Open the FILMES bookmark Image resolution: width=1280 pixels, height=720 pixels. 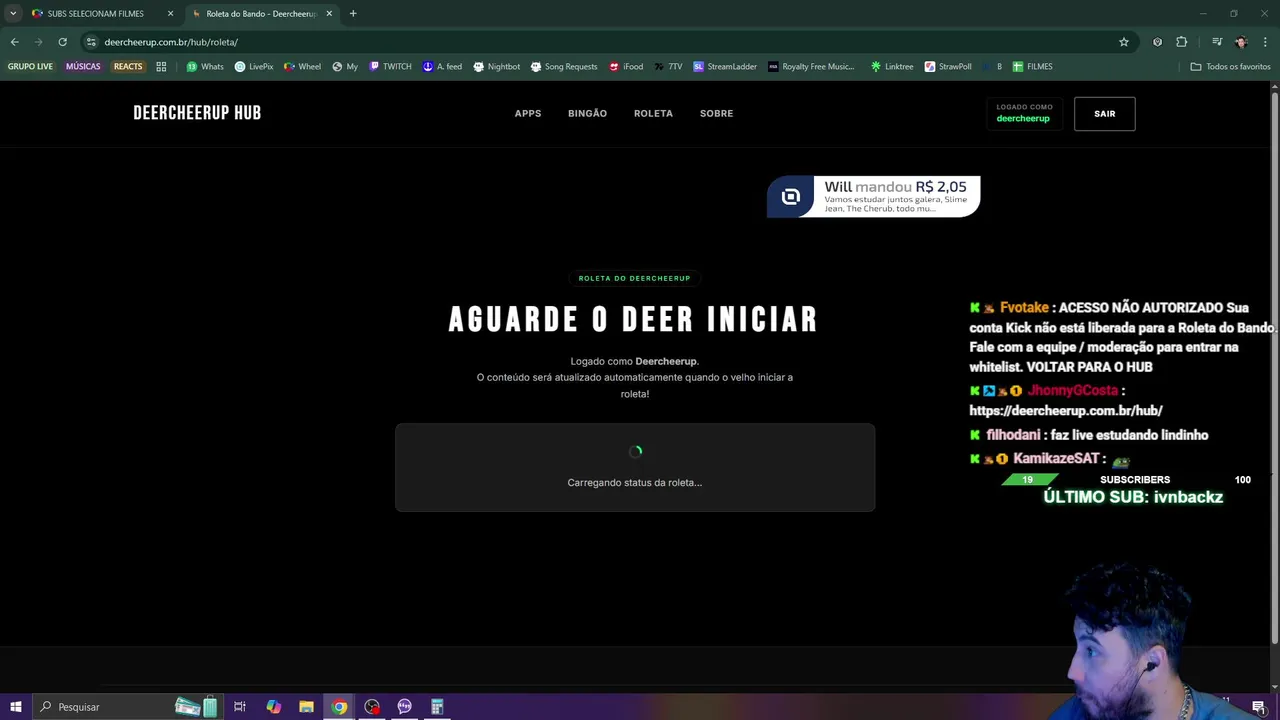1032,67
